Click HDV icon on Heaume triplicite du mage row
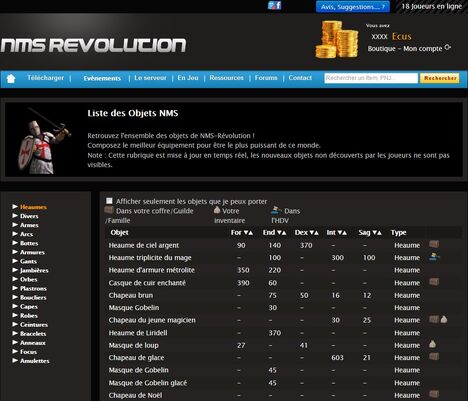The height and width of the screenshot is (401, 468). coord(434,257)
